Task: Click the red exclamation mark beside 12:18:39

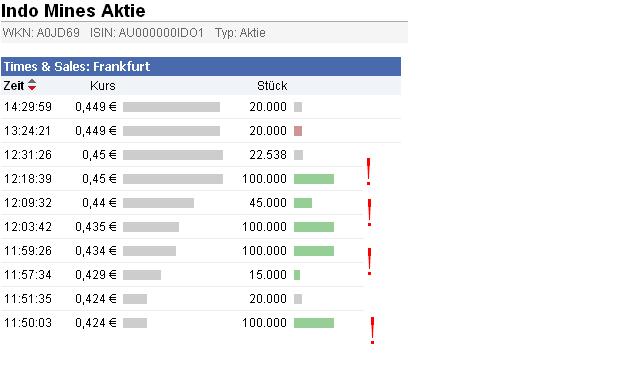Action: [x=369, y=172]
